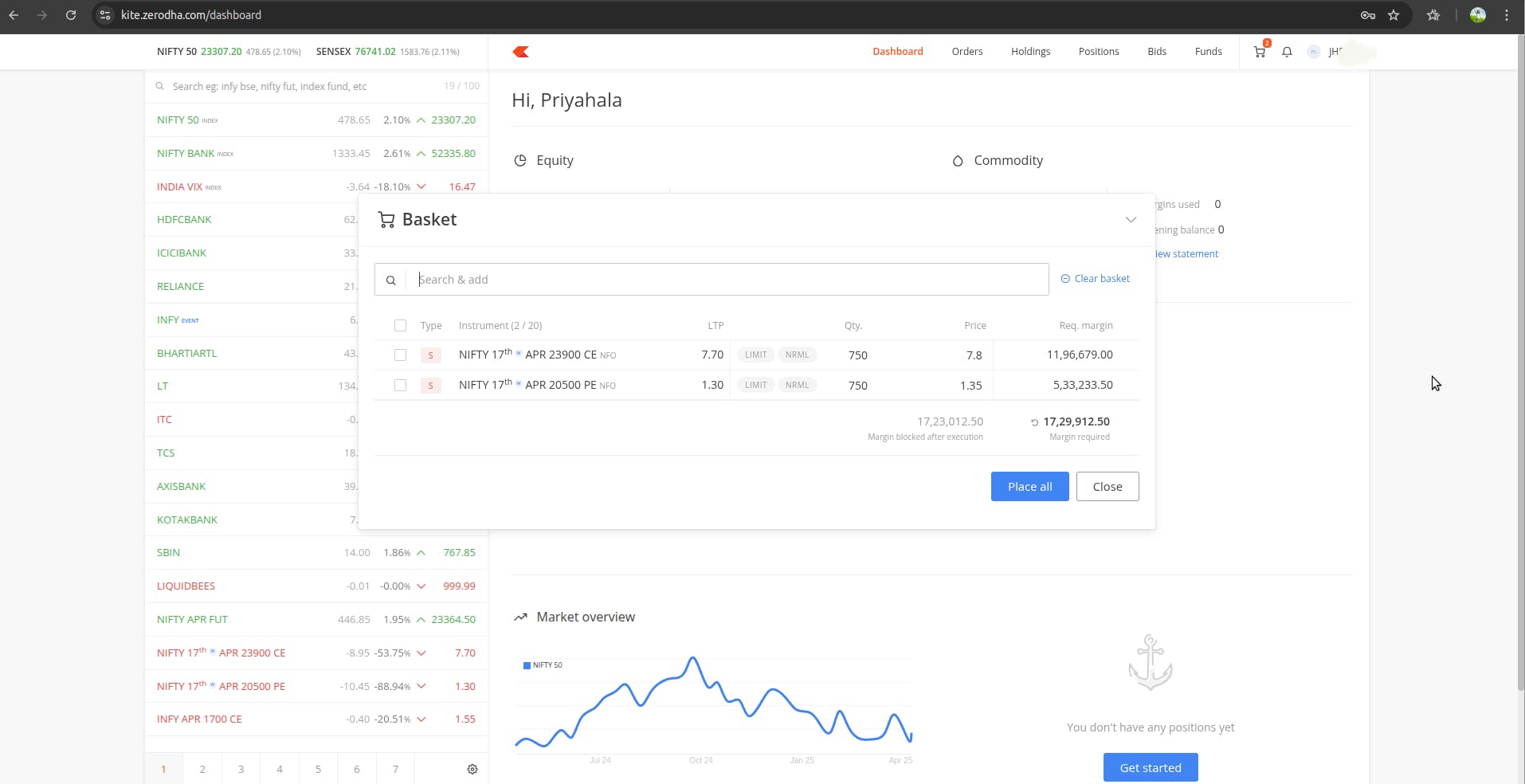Bookmark this page with star icon

(x=1394, y=15)
